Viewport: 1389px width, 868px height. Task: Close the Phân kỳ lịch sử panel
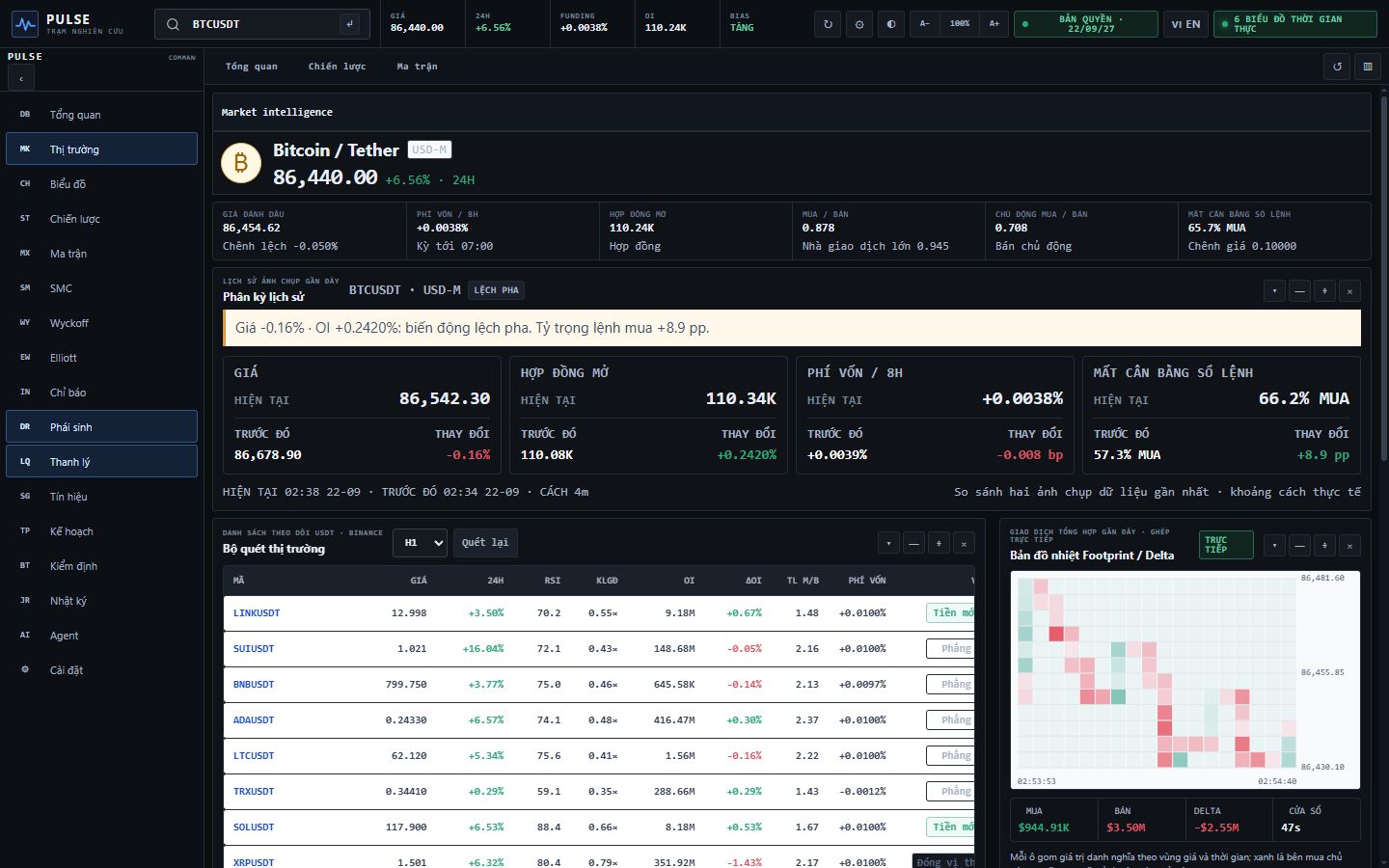click(x=1350, y=290)
